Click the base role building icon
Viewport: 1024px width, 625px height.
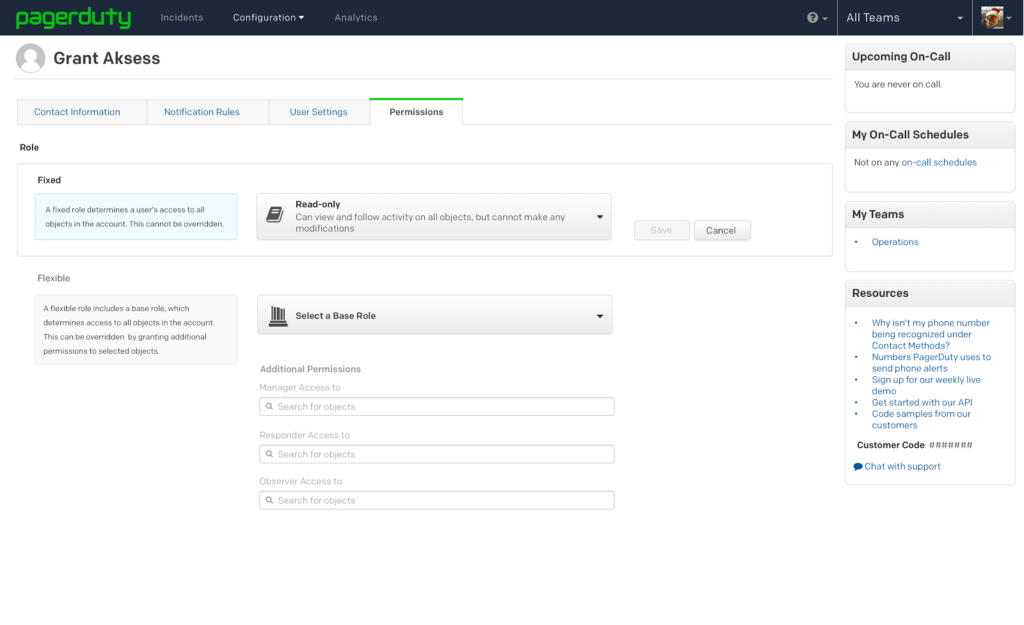pos(278,315)
